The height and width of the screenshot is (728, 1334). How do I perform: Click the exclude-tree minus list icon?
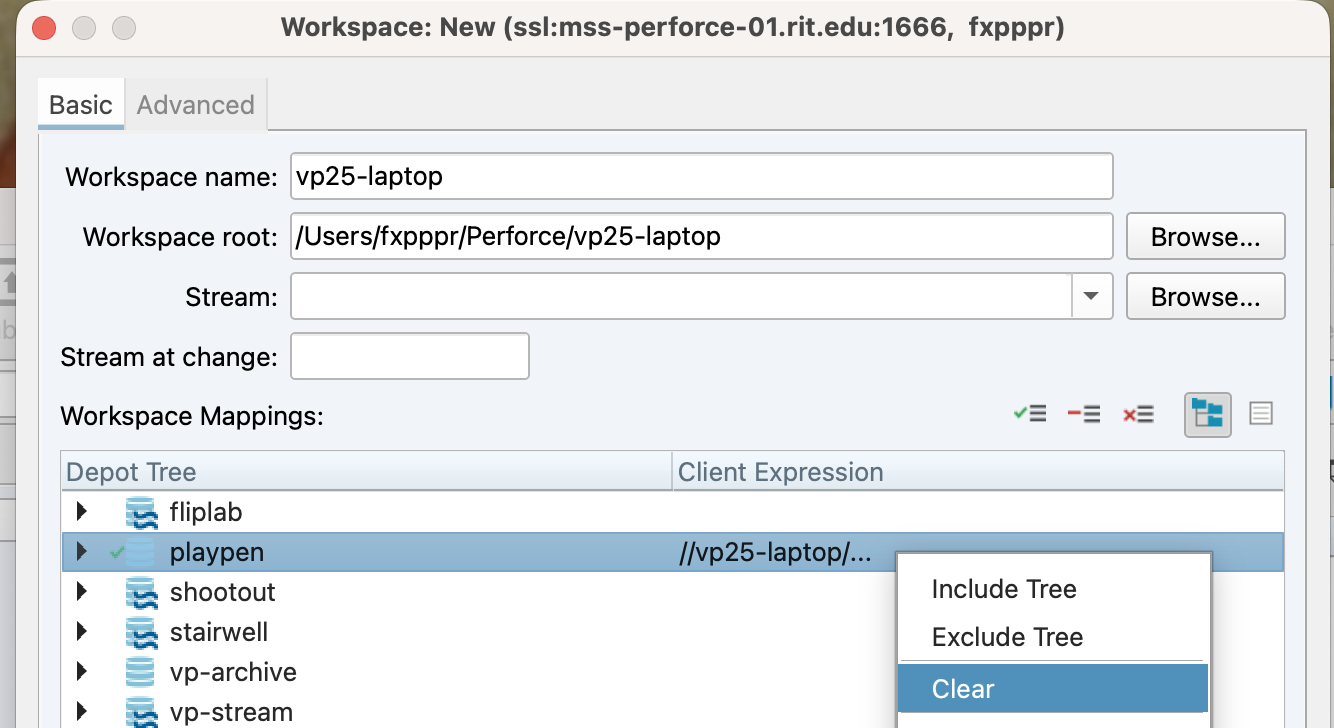(1084, 414)
